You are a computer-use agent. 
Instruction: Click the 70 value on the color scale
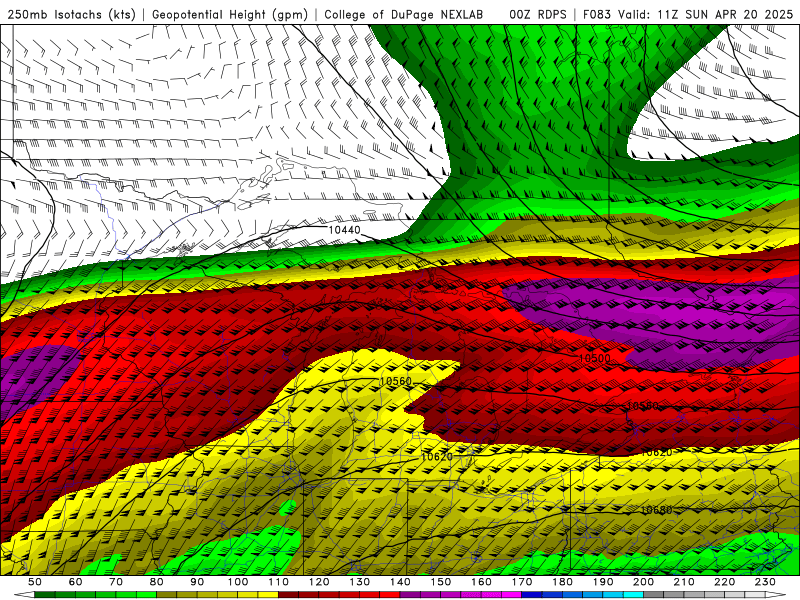[116, 582]
